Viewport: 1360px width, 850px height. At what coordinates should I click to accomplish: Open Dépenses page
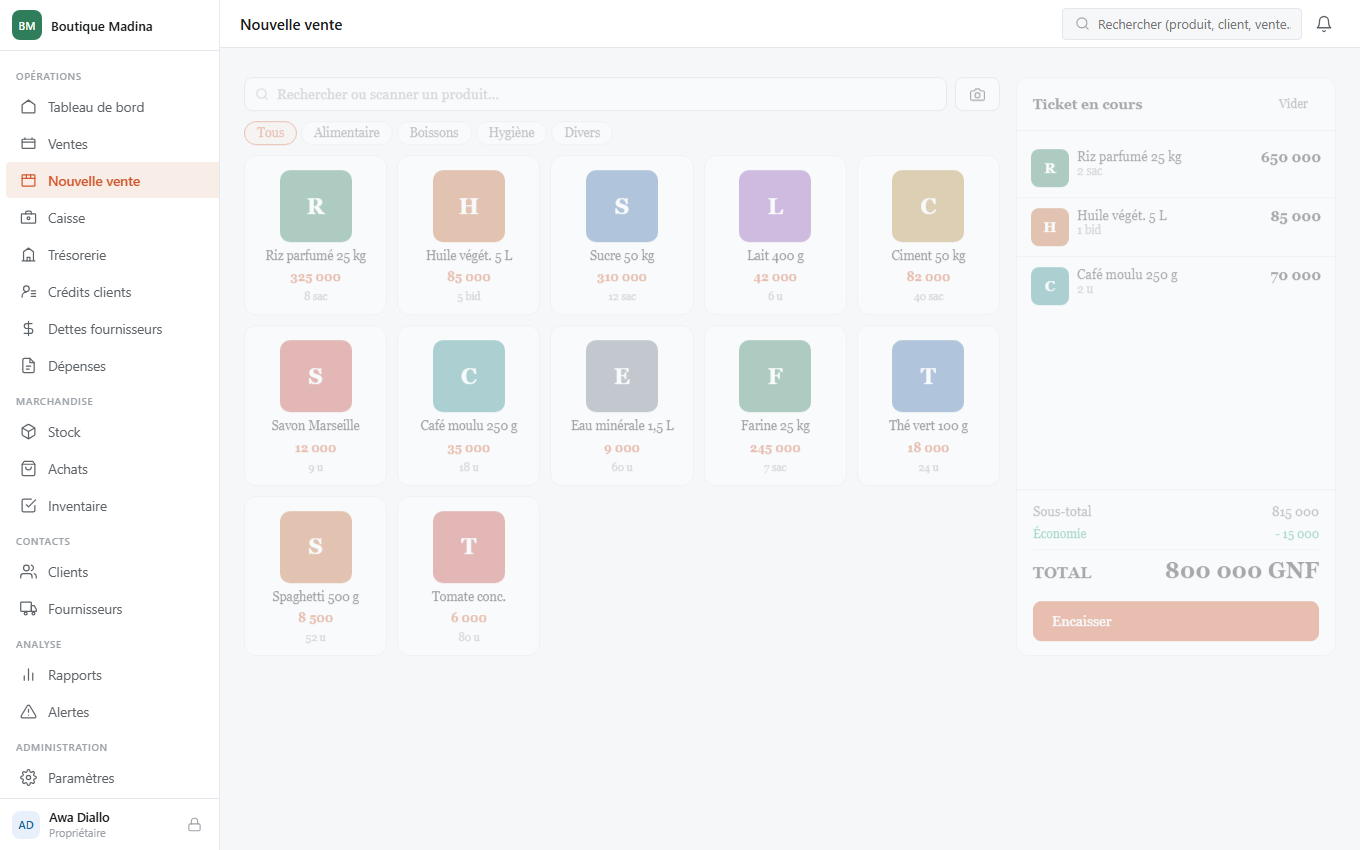coord(112,366)
